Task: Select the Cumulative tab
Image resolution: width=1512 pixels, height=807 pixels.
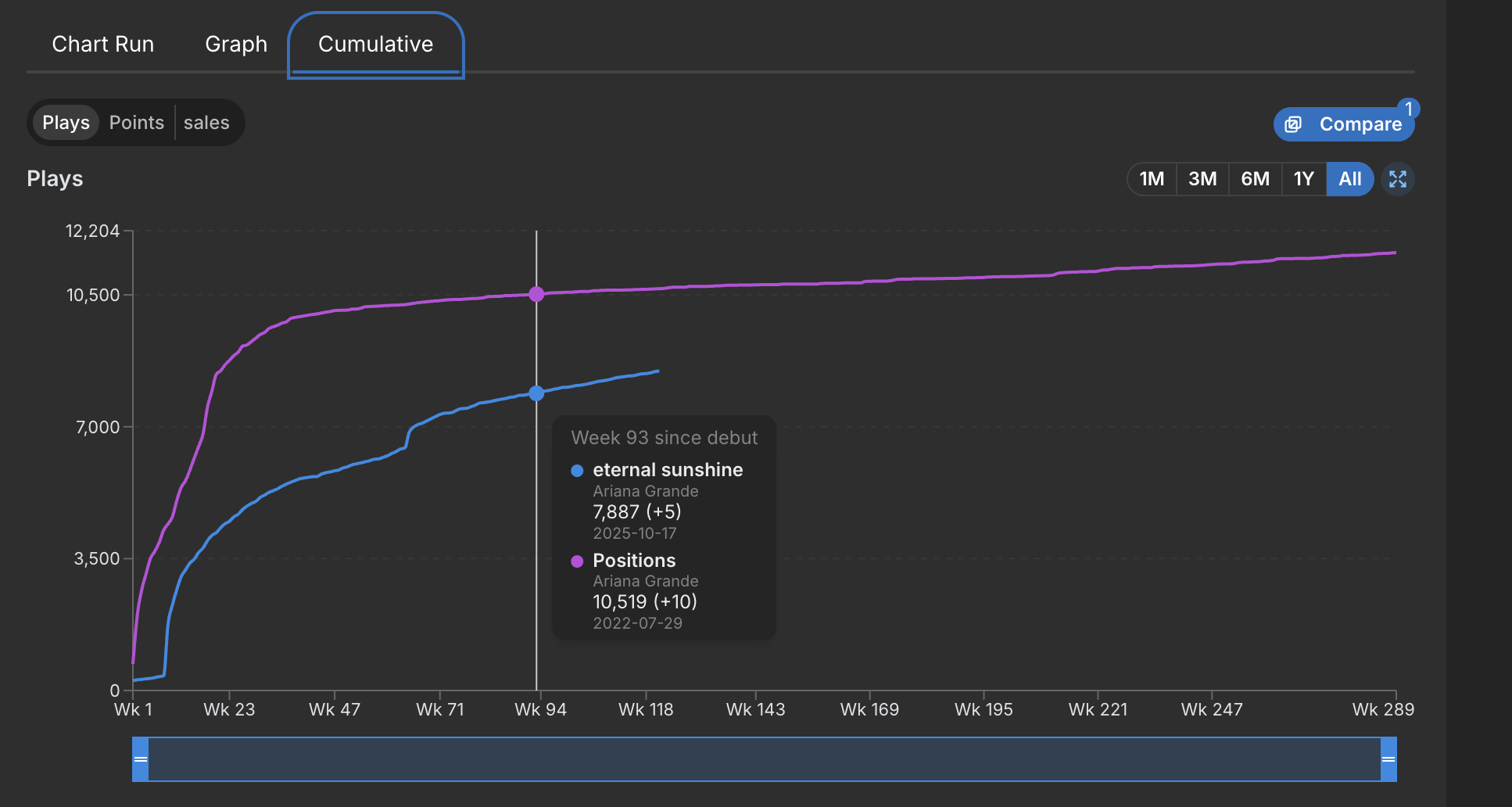Action: [x=376, y=45]
